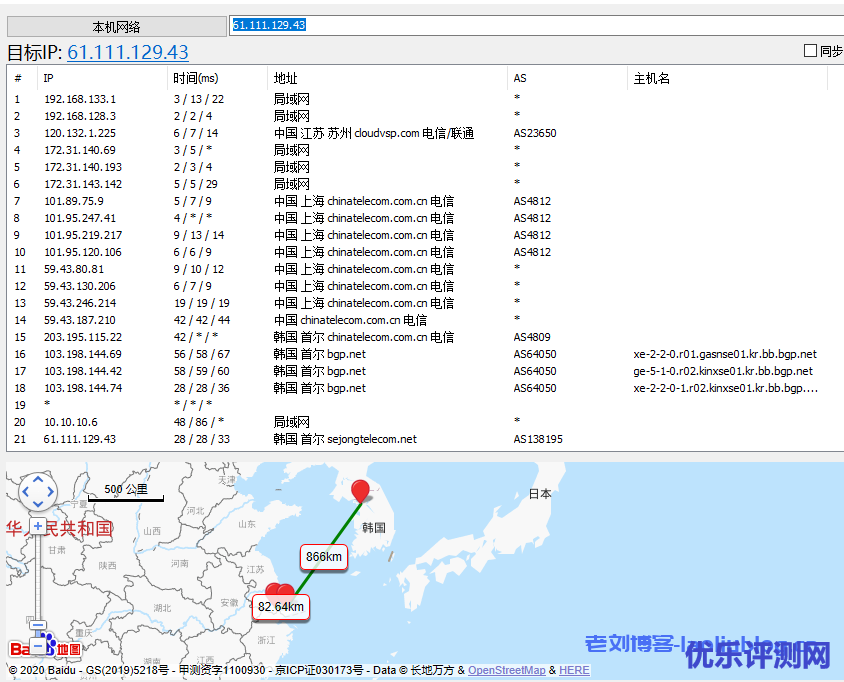Pan the map downward with arrow control
The width and height of the screenshot is (844, 682).
tap(38, 504)
